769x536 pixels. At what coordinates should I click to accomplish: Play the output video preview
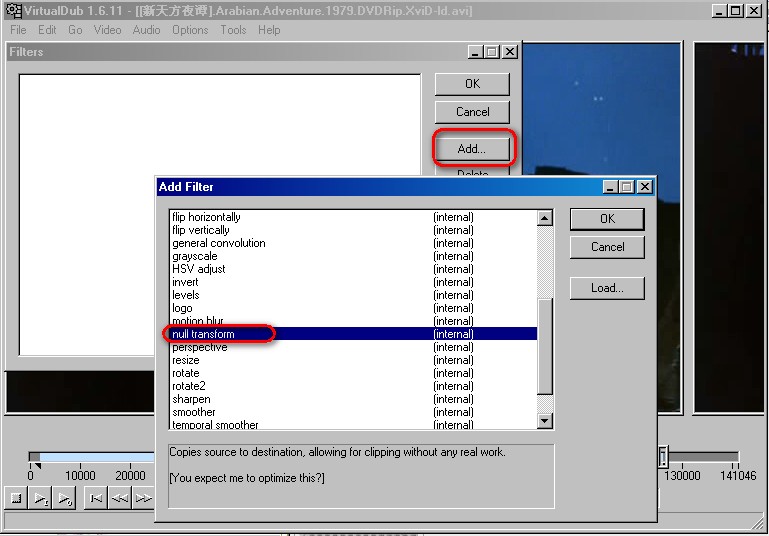pyautogui.click(x=64, y=499)
